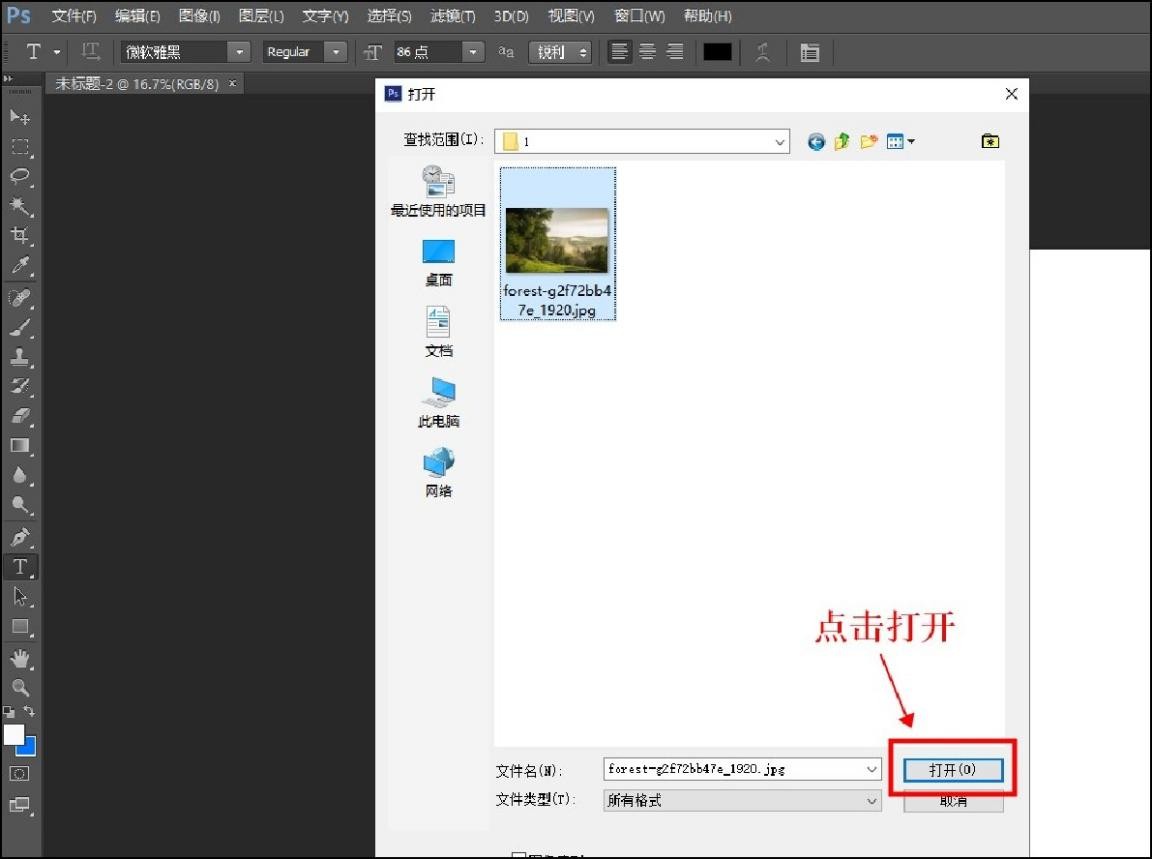This screenshot has height=859, width=1152.
Task: Switch to the 未标题-2 document tab
Action: 135,84
